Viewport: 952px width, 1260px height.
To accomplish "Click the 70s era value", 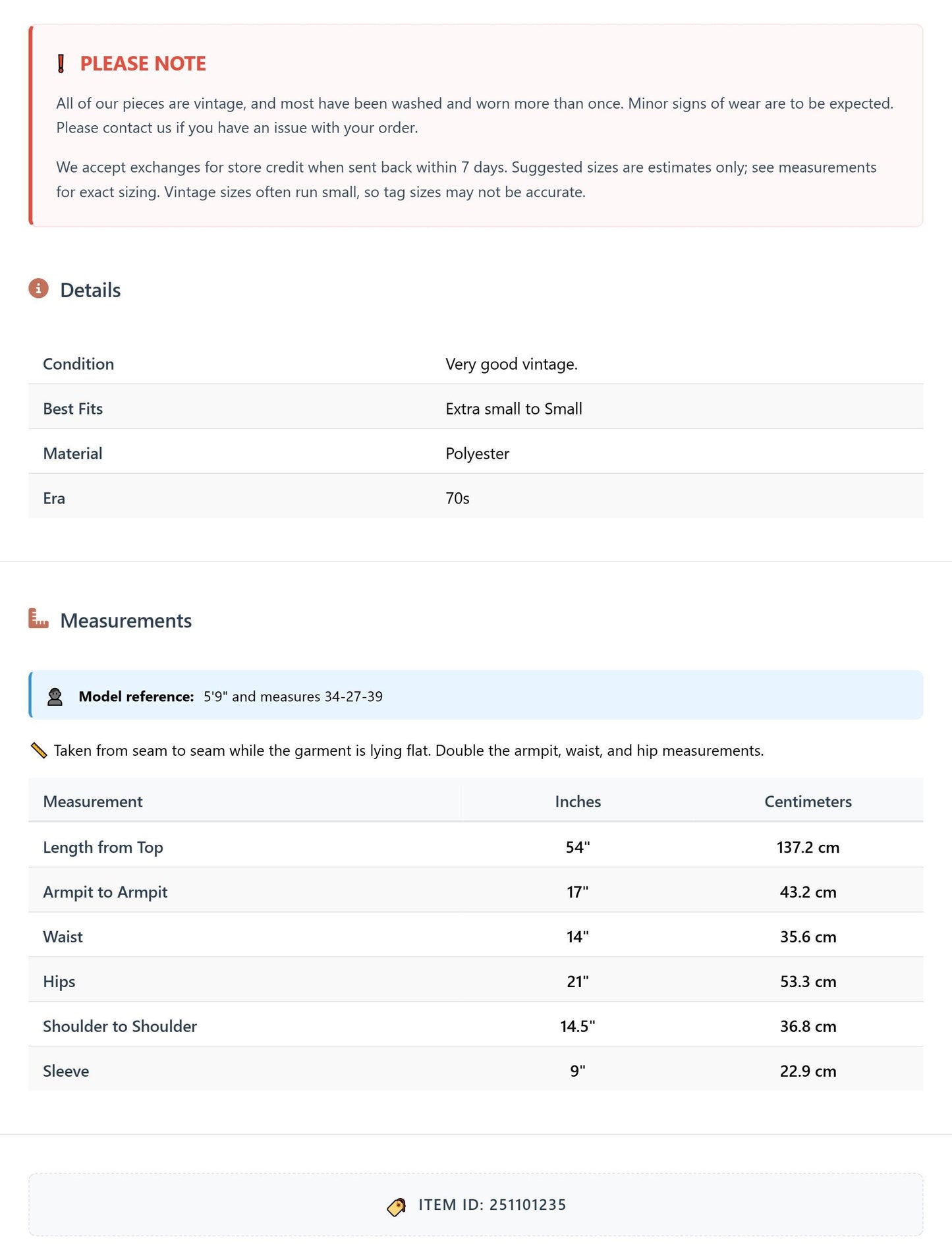I will pyautogui.click(x=457, y=499).
